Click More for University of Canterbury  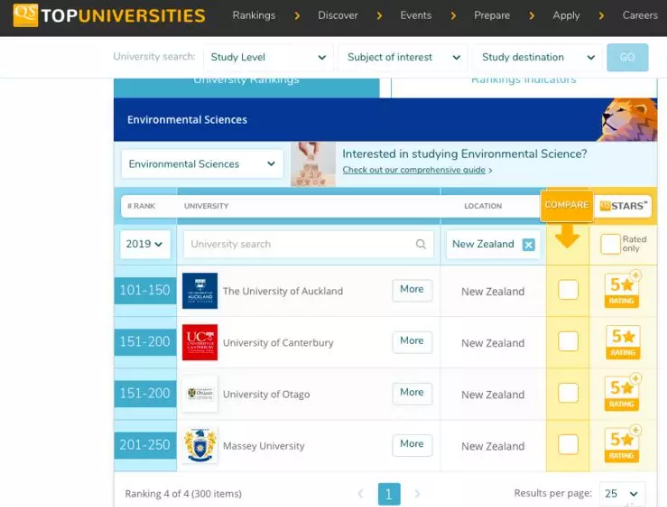[412, 341]
